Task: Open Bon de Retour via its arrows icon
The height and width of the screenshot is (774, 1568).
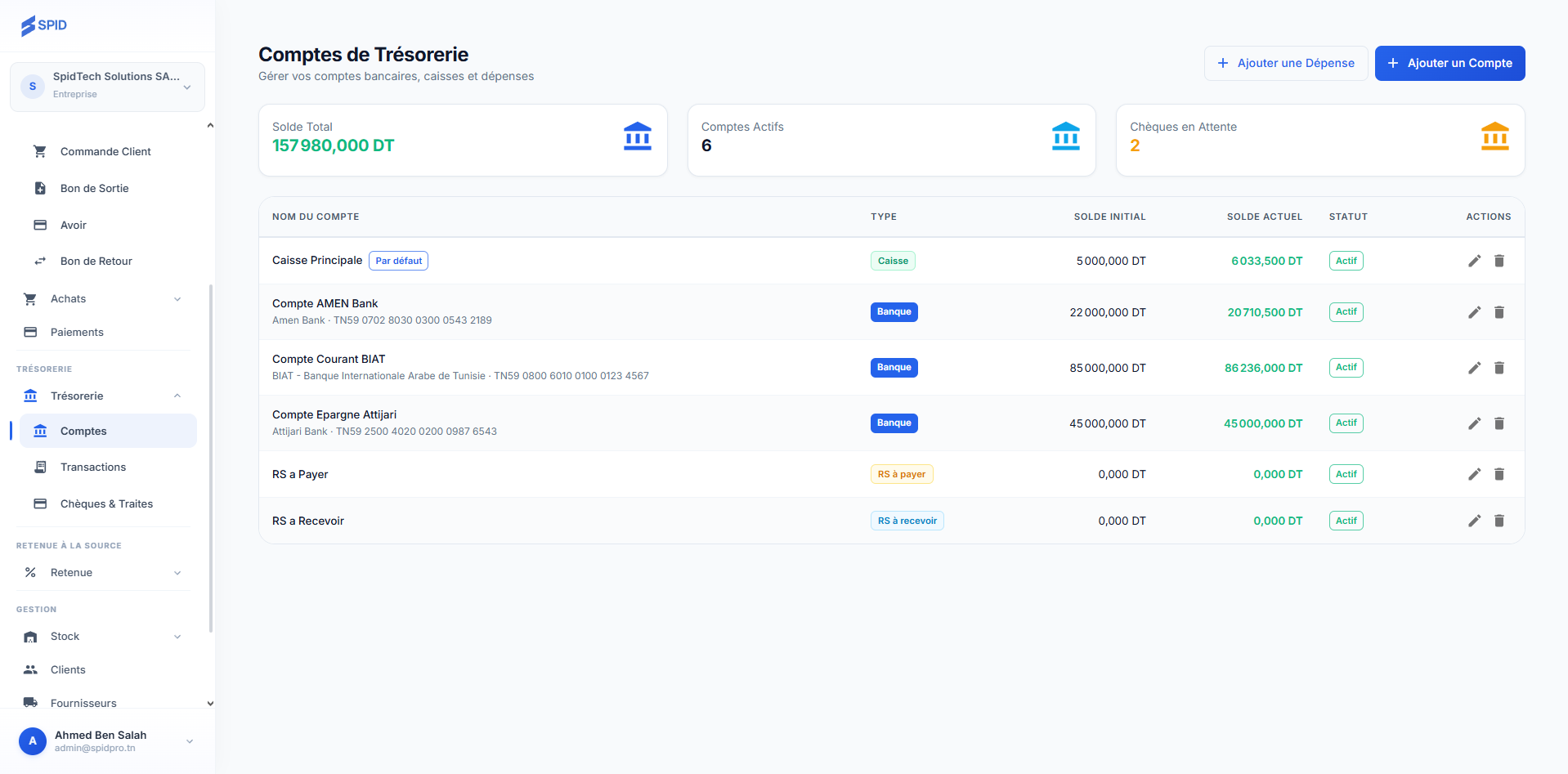Action: pyautogui.click(x=39, y=261)
